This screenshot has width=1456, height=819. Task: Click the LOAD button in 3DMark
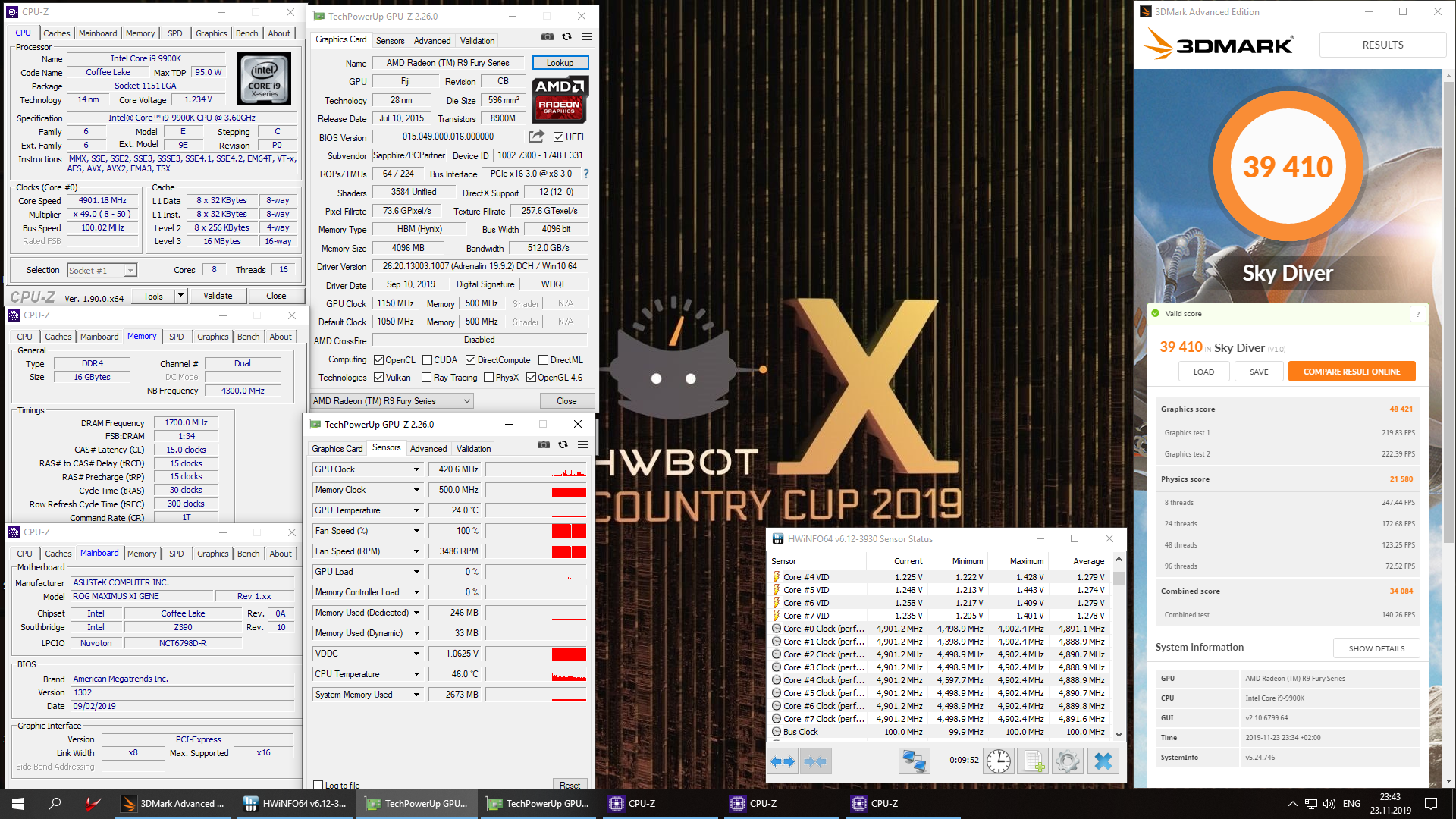point(1203,372)
